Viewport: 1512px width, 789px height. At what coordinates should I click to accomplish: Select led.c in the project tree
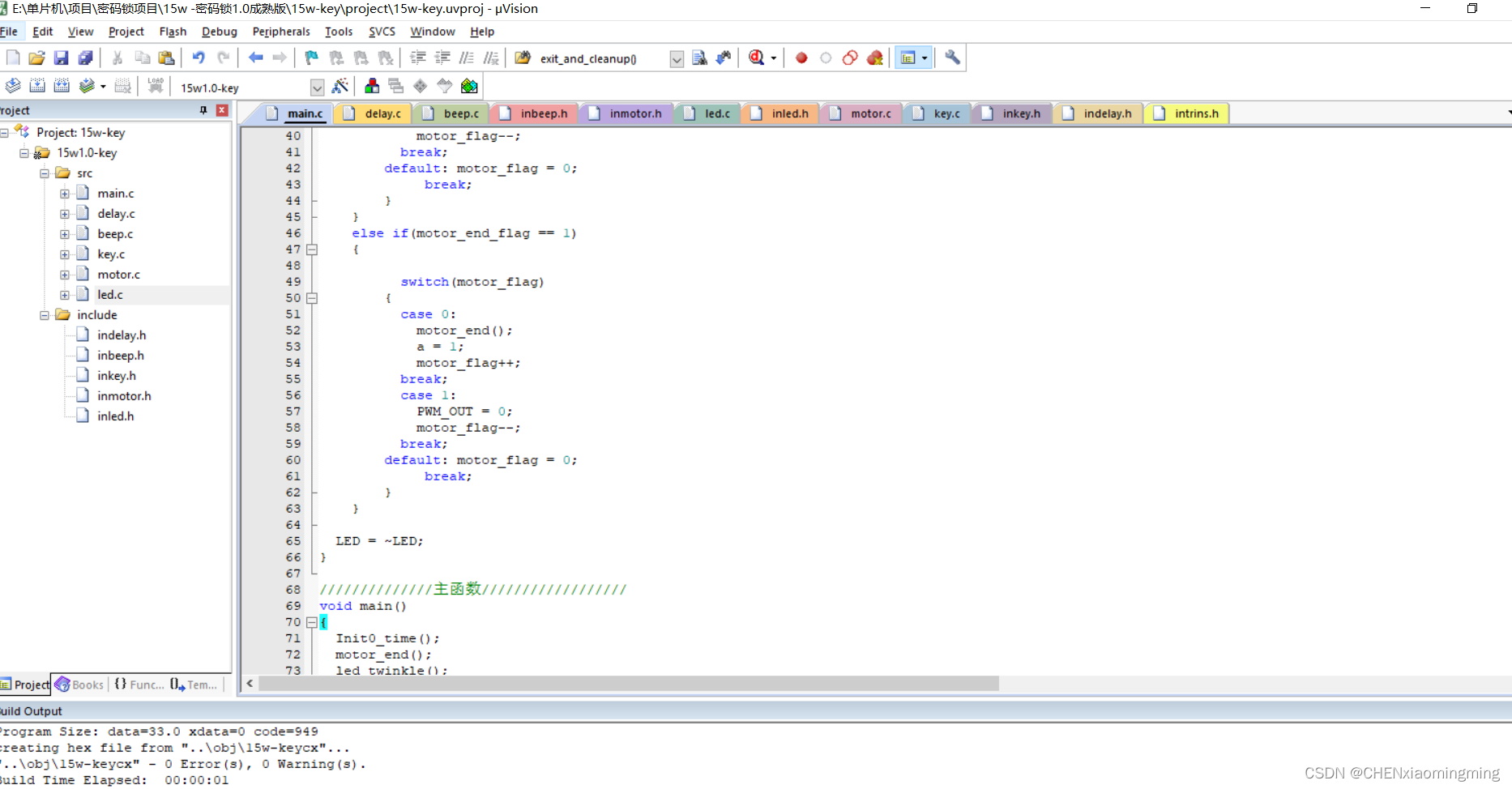(x=110, y=295)
